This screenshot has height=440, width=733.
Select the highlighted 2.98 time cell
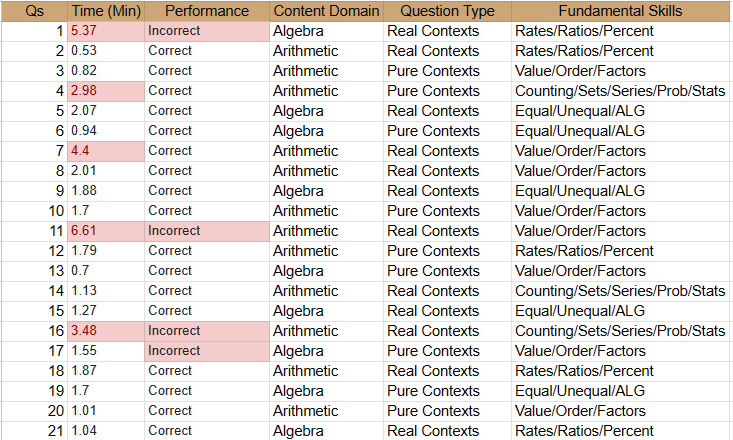coord(106,91)
